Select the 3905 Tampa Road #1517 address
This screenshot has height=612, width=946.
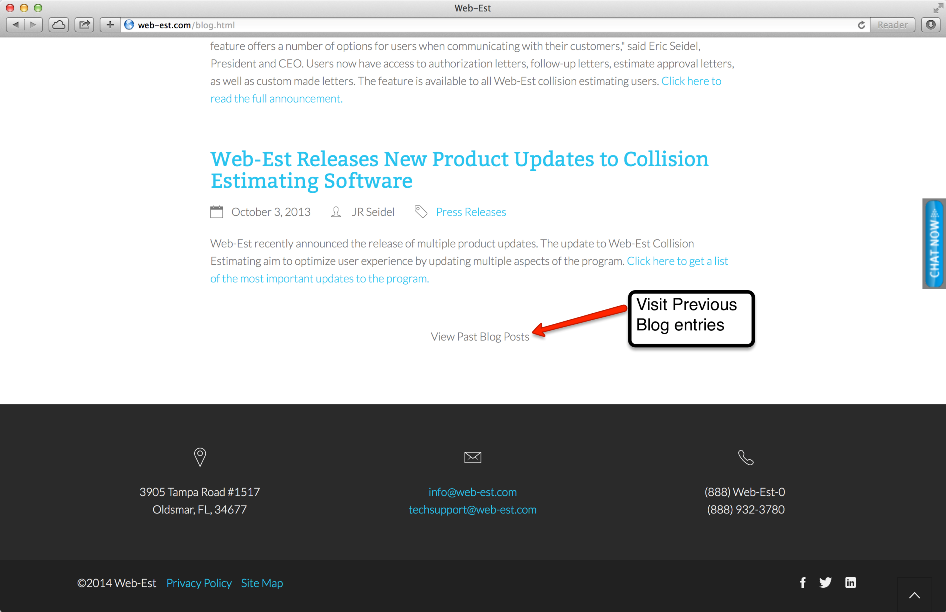click(x=200, y=492)
